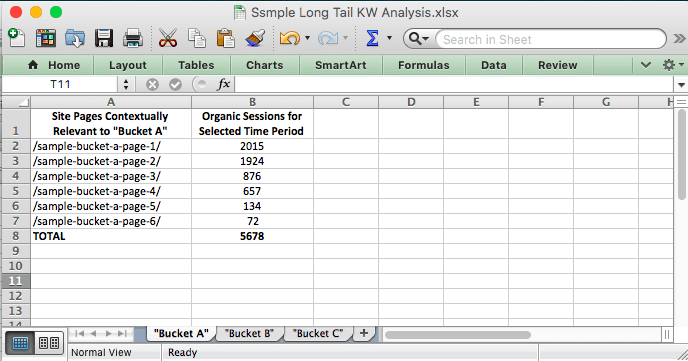Cut selection with scissors icon

click(x=168, y=38)
